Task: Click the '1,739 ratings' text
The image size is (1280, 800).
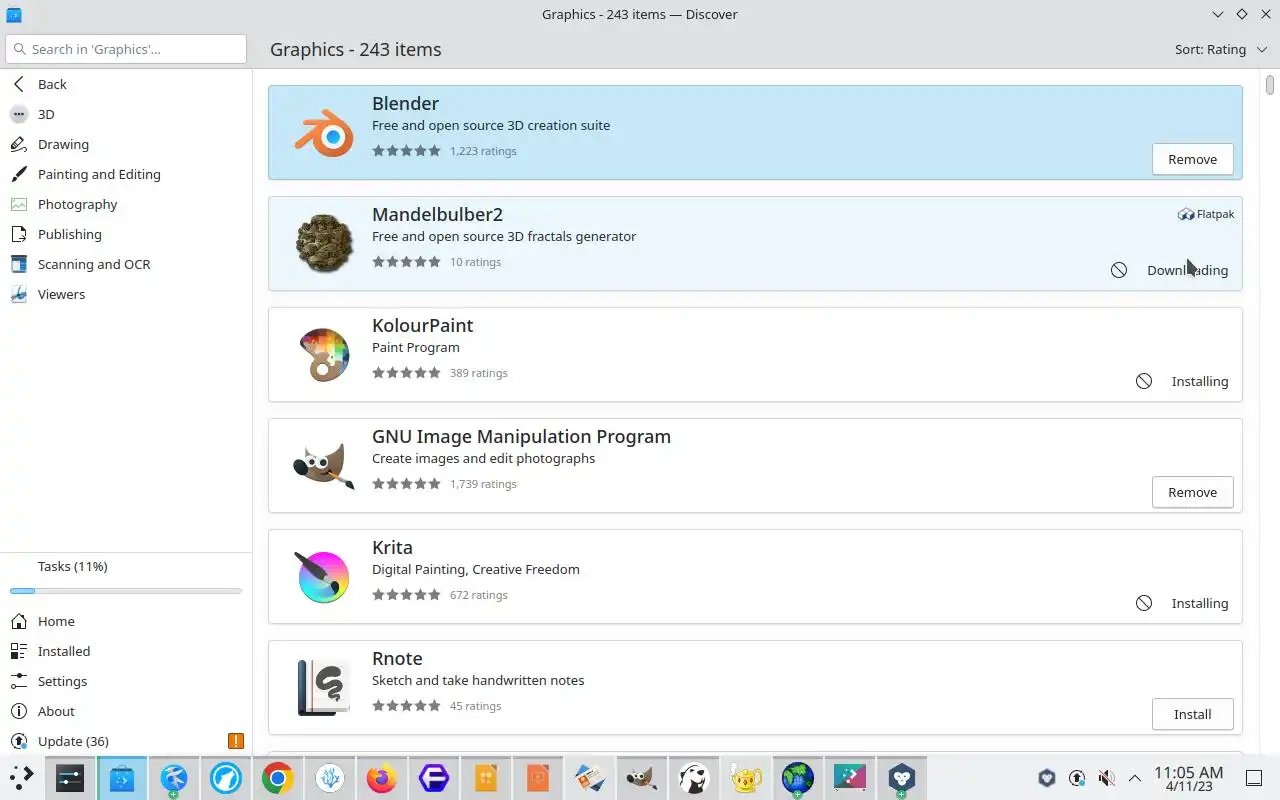Action: click(x=483, y=484)
